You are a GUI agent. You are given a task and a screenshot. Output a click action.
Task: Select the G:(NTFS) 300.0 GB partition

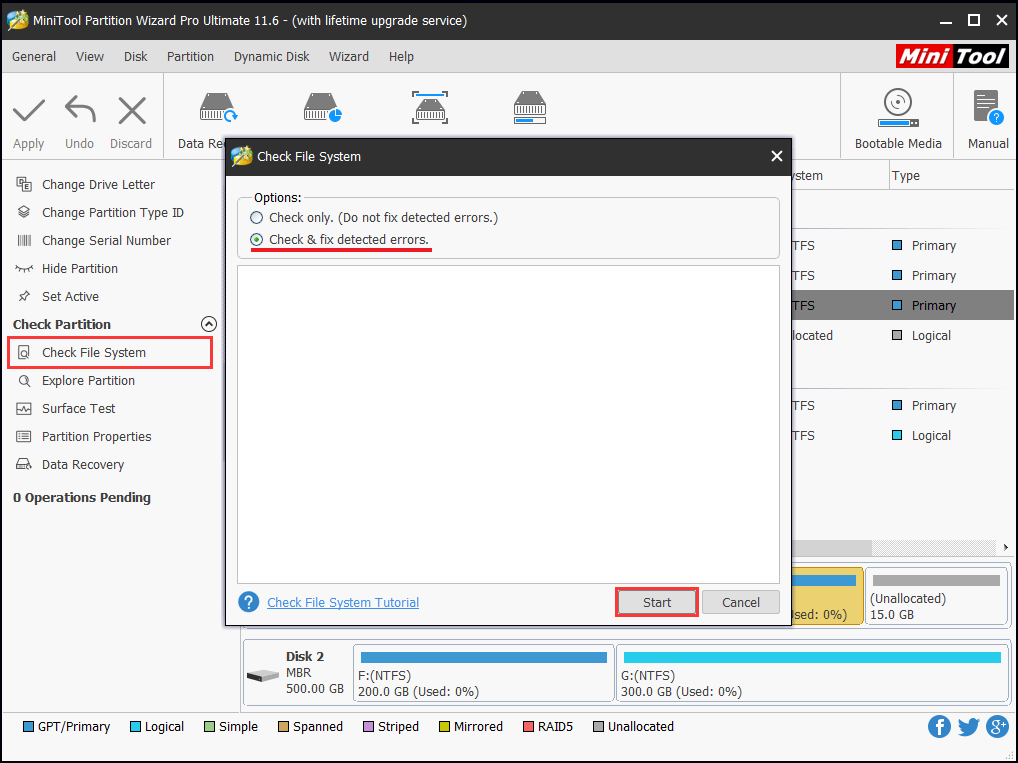[812, 673]
